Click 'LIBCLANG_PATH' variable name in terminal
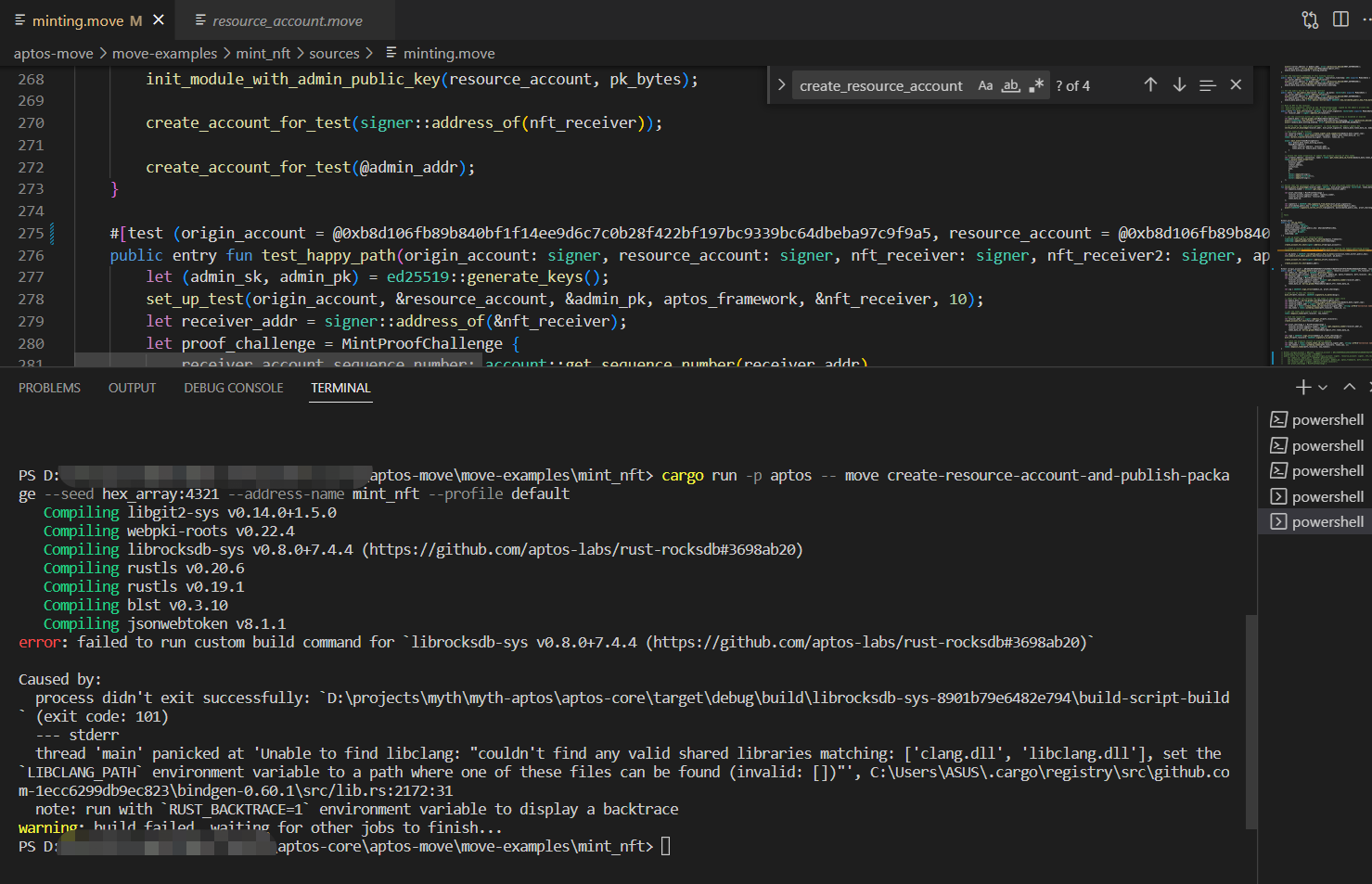The height and width of the screenshot is (884, 1372). pyautogui.click(x=83, y=772)
